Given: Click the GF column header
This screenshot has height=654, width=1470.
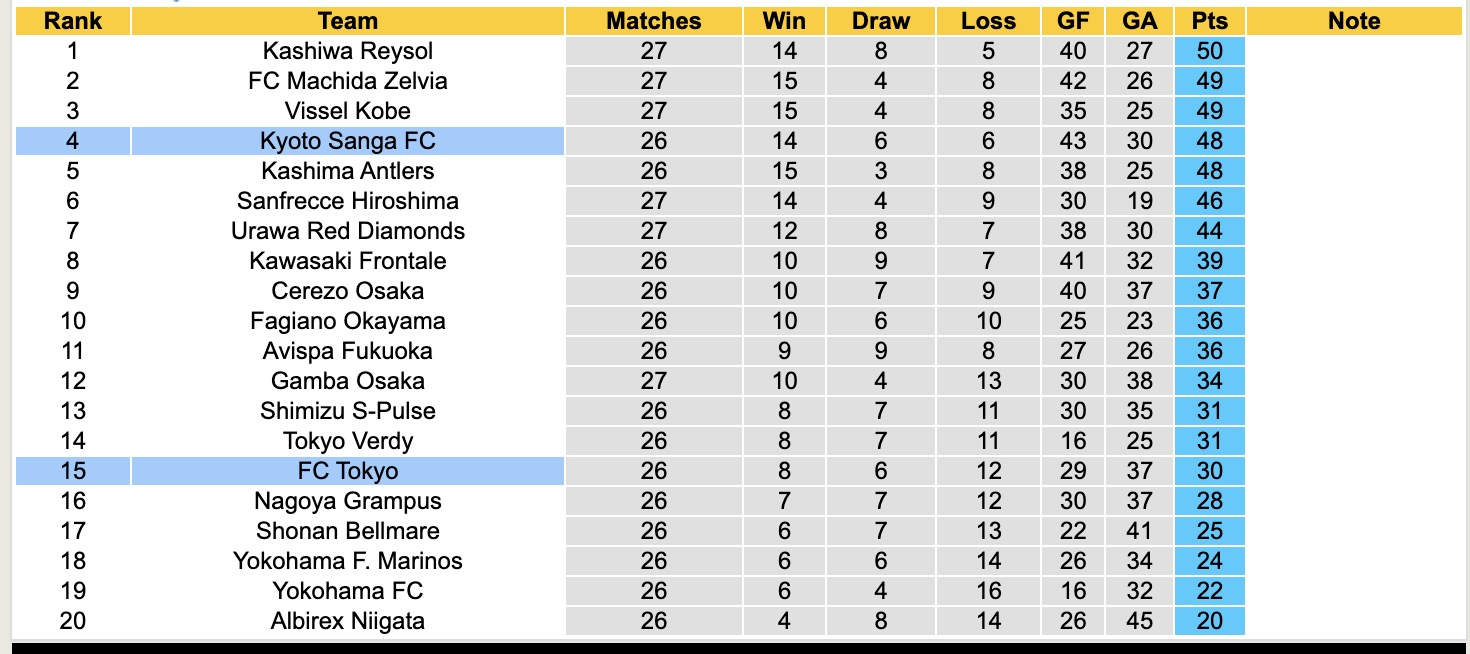Looking at the screenshot, I should coord(1073,21).
